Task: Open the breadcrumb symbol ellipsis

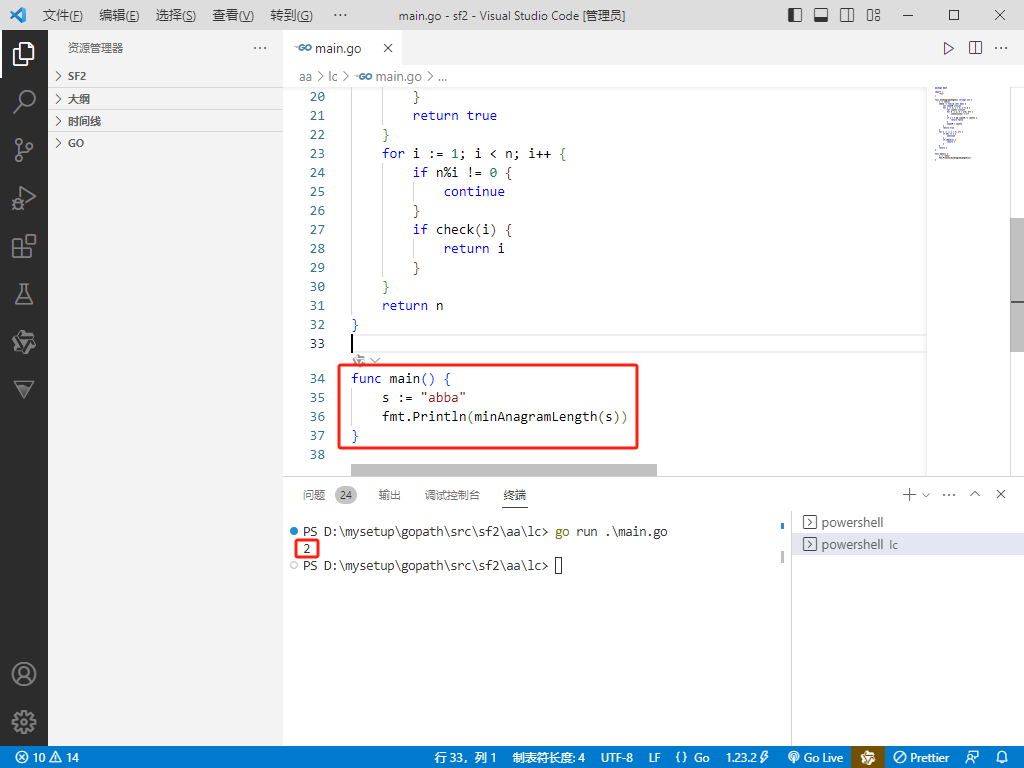Action: pyautogui.click(x=443, y=77)
